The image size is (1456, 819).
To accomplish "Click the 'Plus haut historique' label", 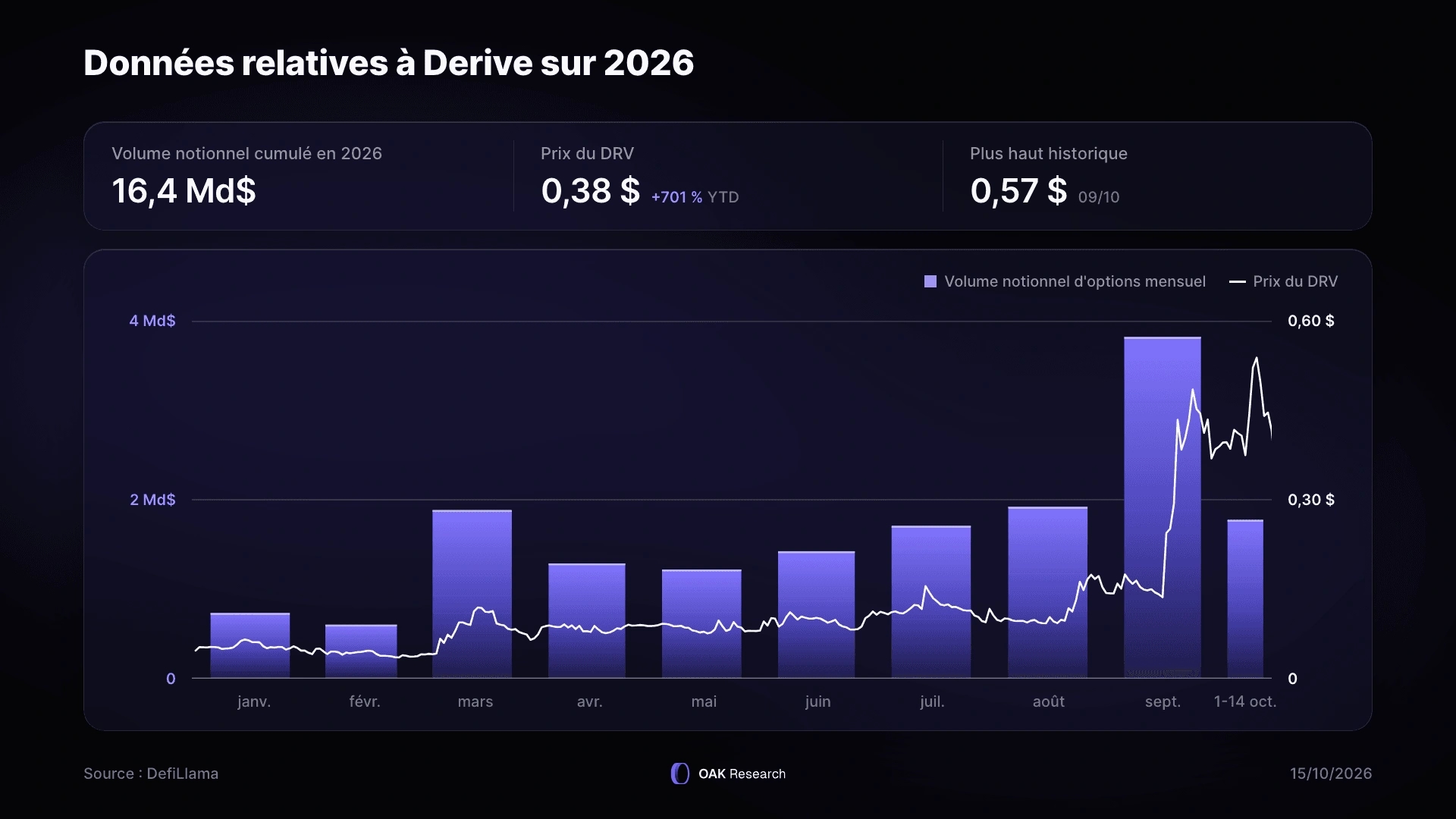I will click(1048, 153).
